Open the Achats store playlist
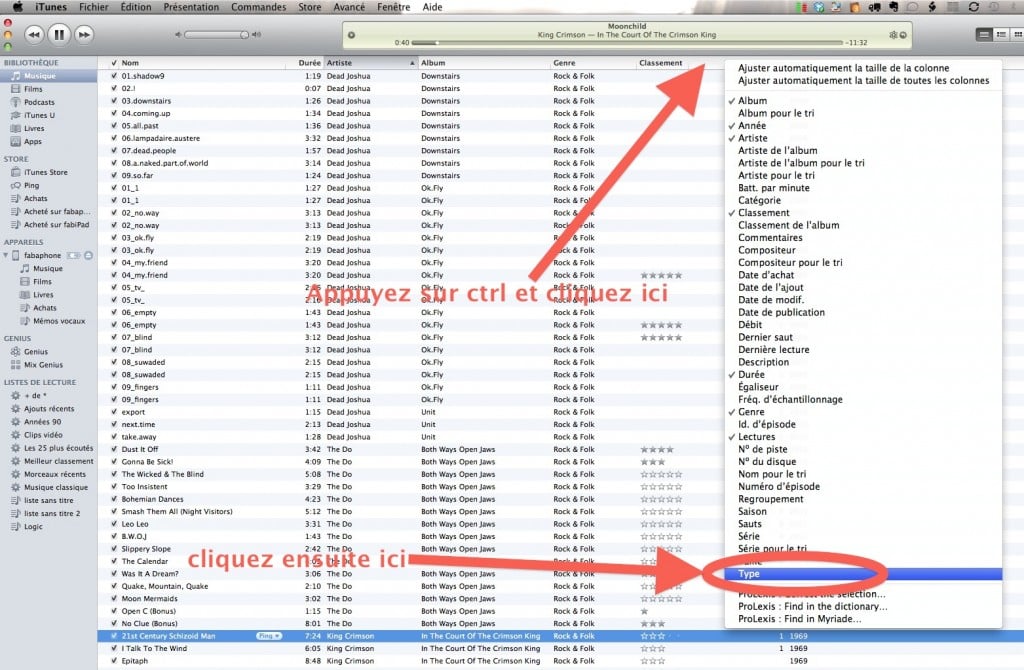Screen dimensions: 1024x670 [35, 199]
